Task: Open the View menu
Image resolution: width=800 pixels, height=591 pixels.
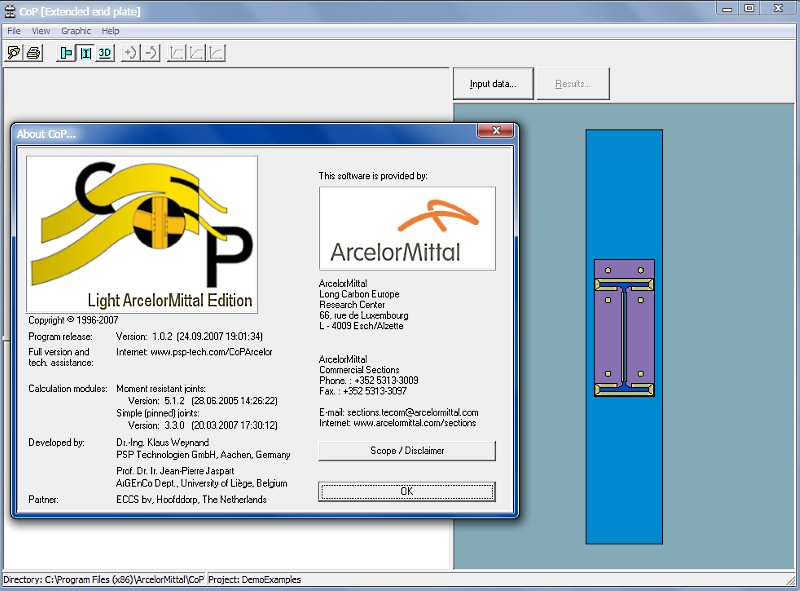Action: [x=41, y=31]
